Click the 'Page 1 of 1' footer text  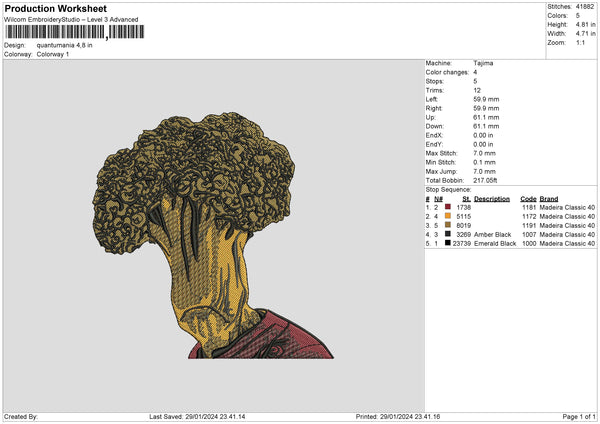tap(579, 417)
